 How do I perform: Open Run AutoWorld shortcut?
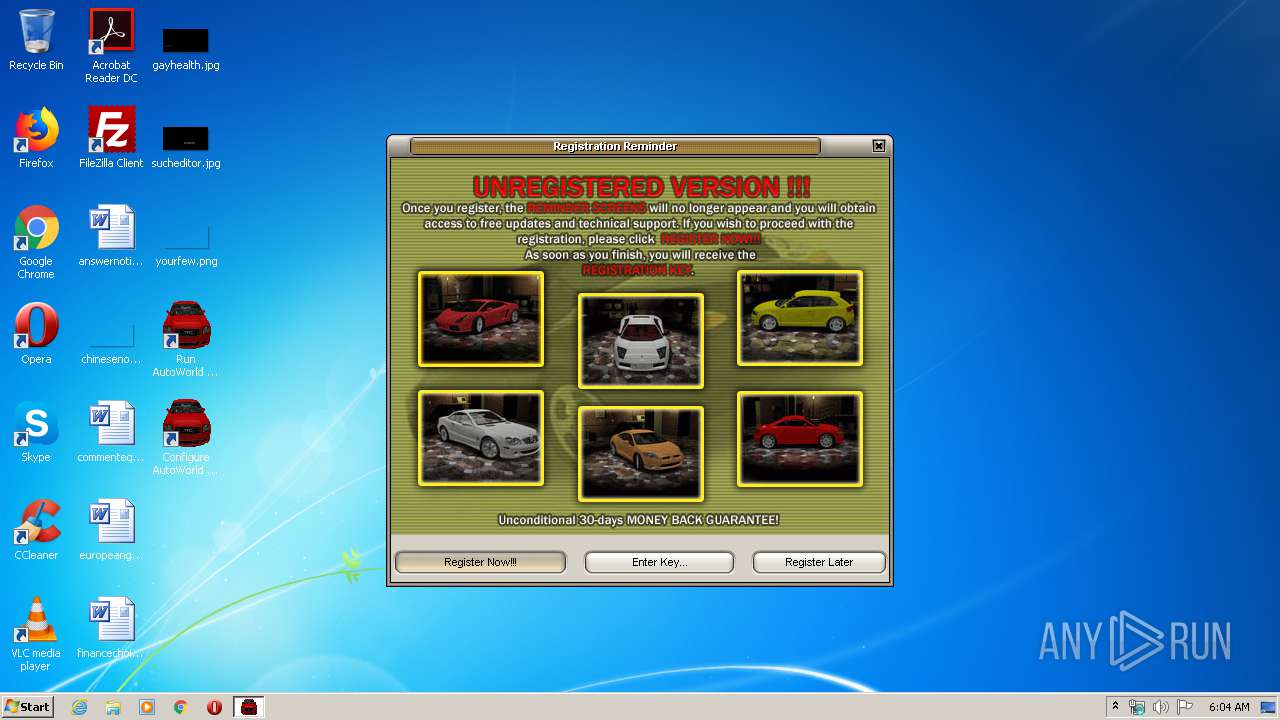click(x=186, y=340)
